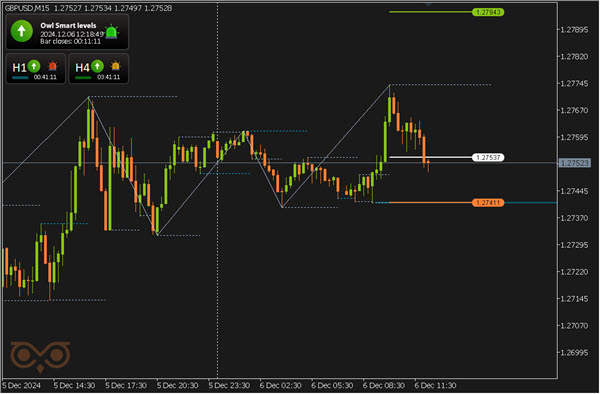Screen dimensions: 600x394
Task: Click the orange 1.27411 stop level label
Action: (488, 202)
